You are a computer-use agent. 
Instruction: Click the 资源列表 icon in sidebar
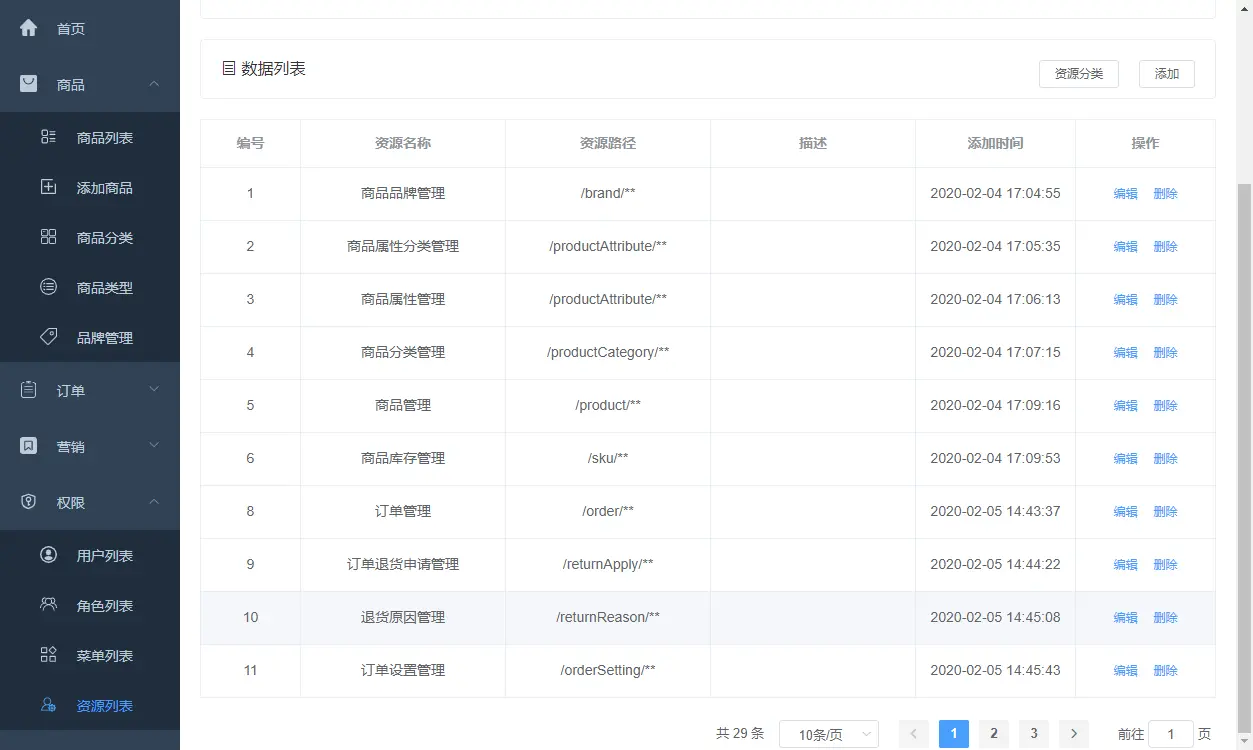tap(48, 705)
